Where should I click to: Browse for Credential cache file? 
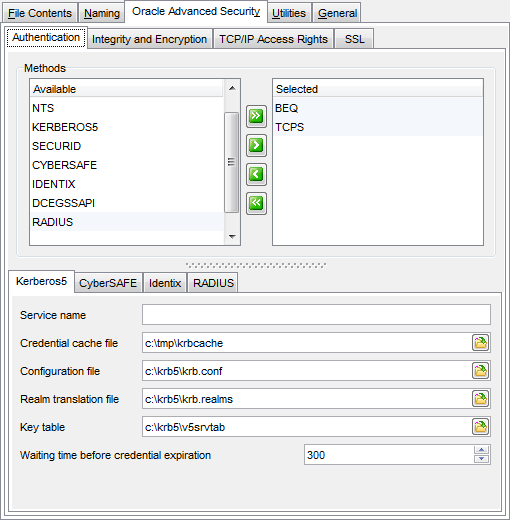coord(480,343)
